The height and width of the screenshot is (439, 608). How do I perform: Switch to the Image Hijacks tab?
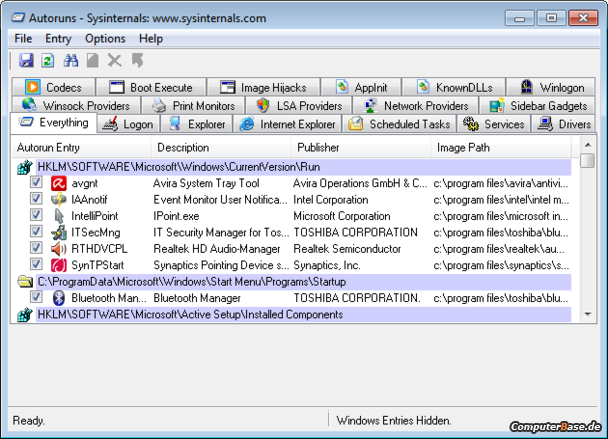pos(264,87)
